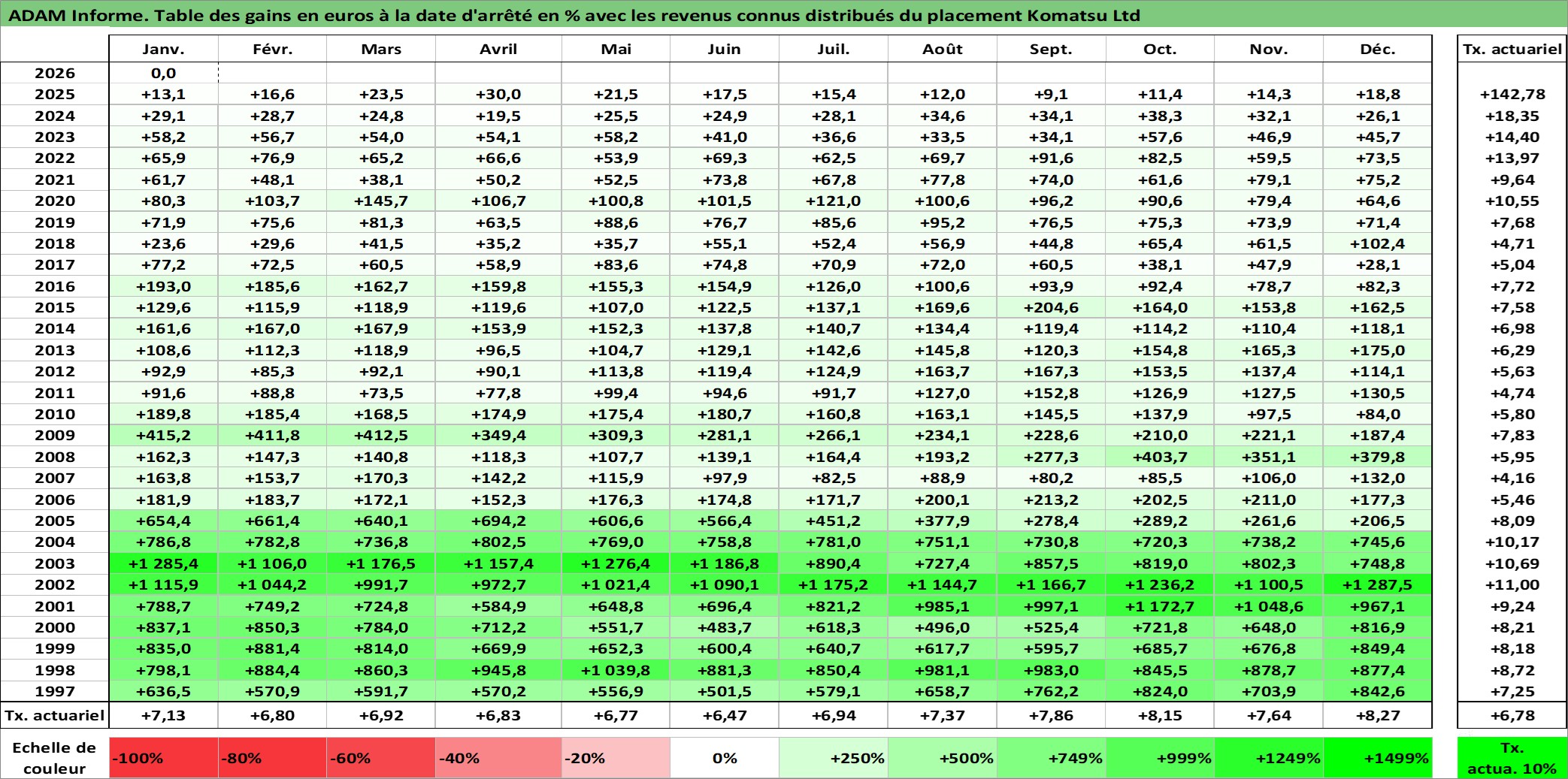Select cell +842,6 in row 1997
The image size is (1568, 779).
(x=1378, y=691)
